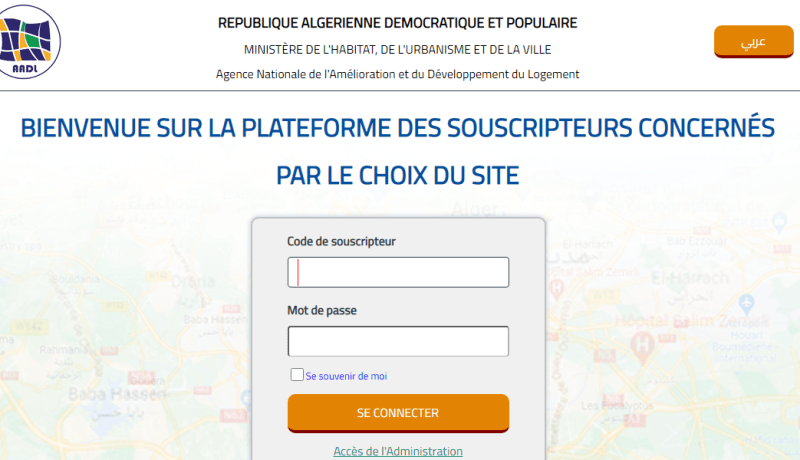Click the blue location pin at map's upper right

click(x=779, y=222)
